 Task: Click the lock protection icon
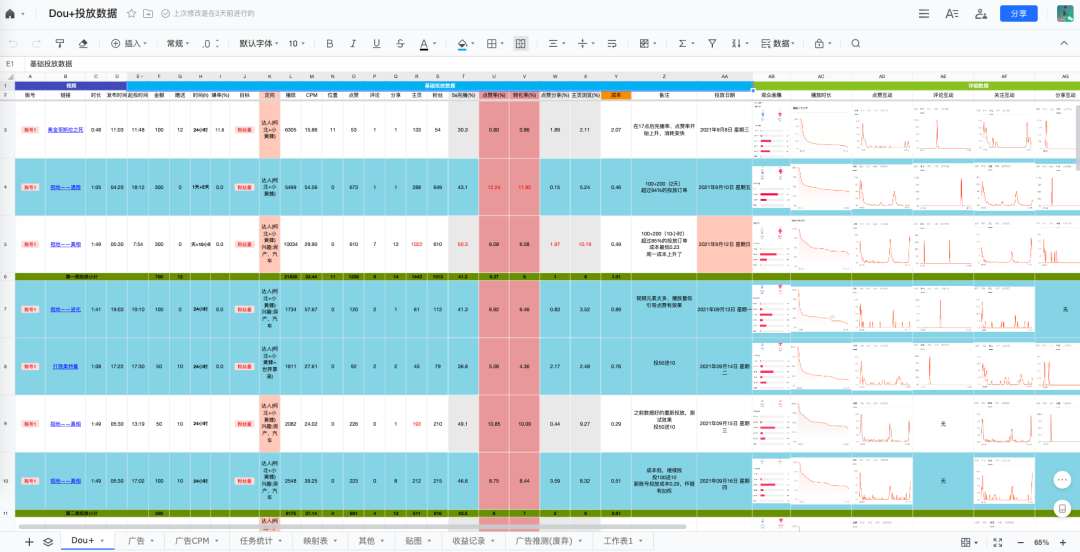click(822, 43)
